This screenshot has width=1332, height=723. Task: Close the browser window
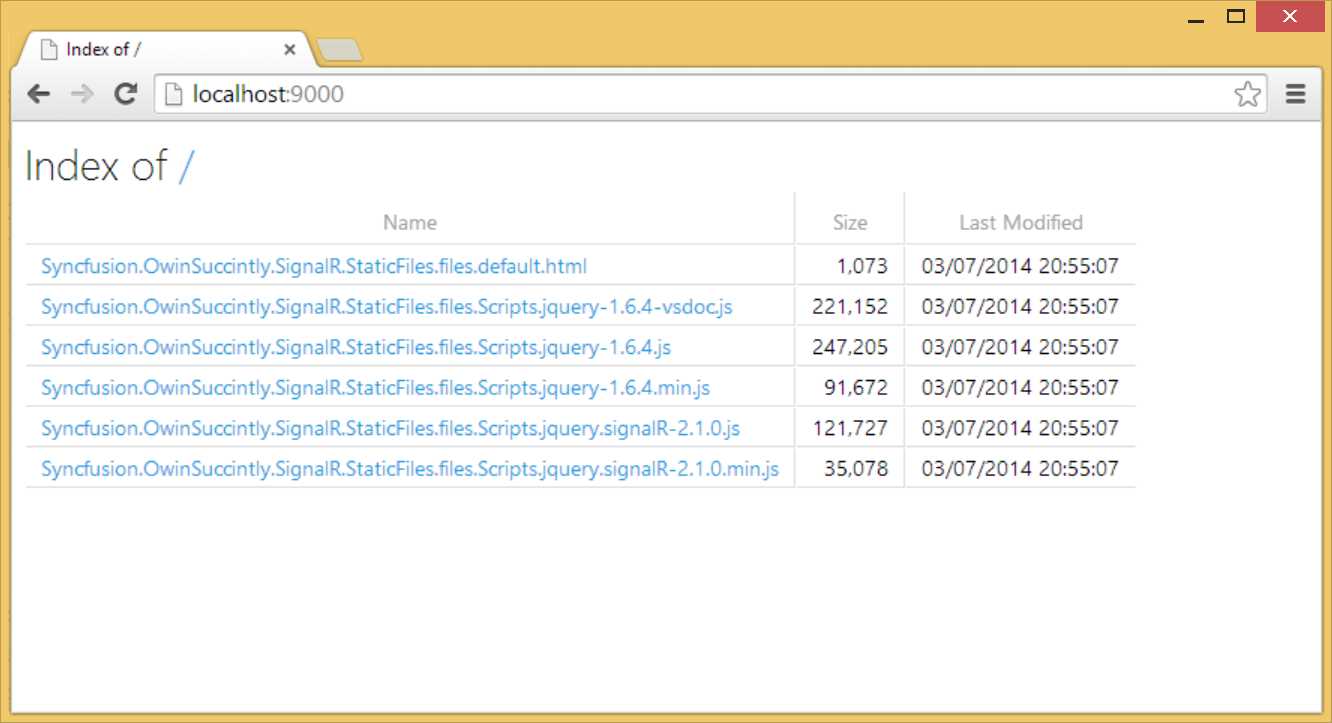click(1290, 16)
